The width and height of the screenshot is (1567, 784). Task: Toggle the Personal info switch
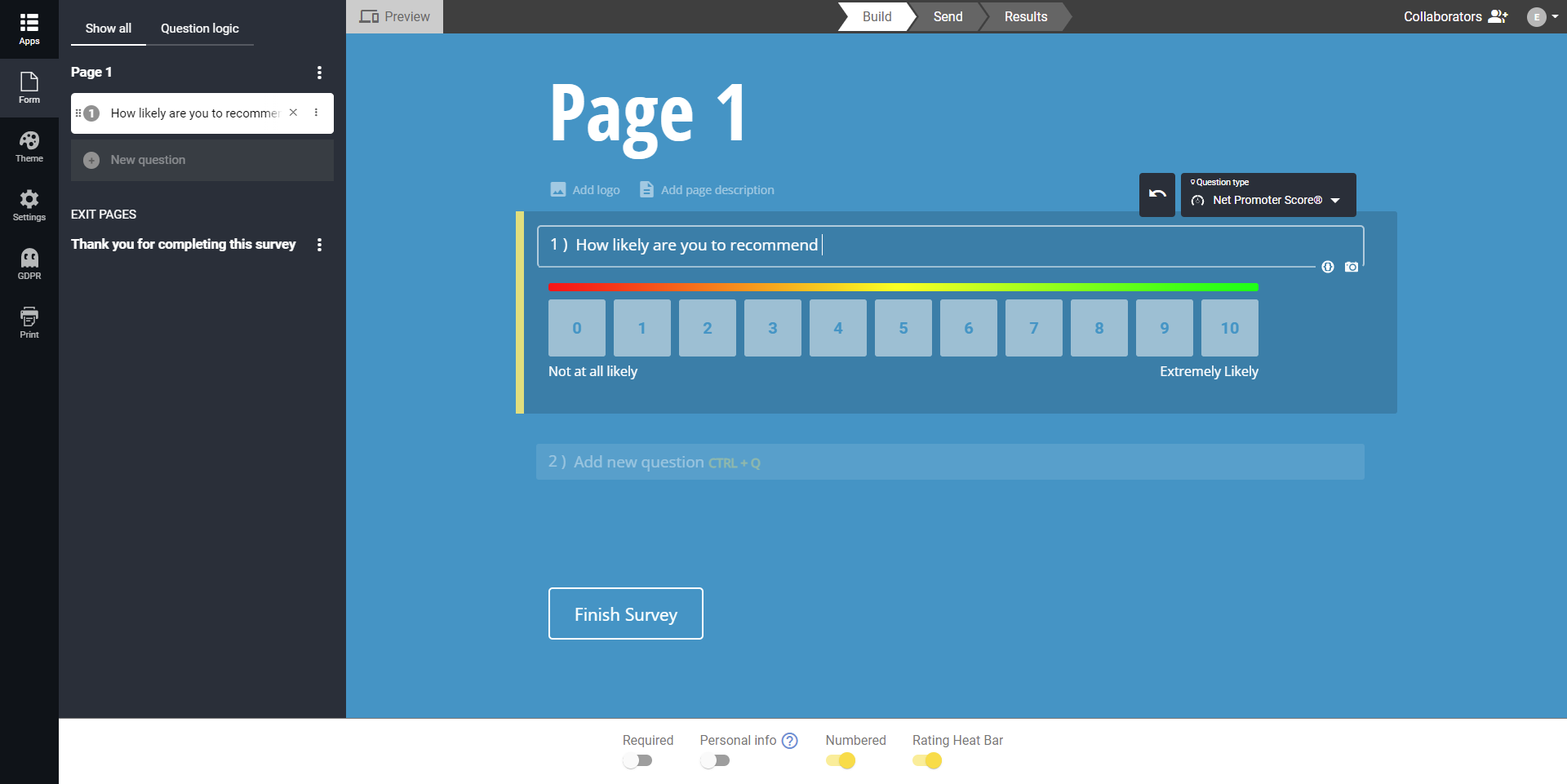tap(715, 760)
